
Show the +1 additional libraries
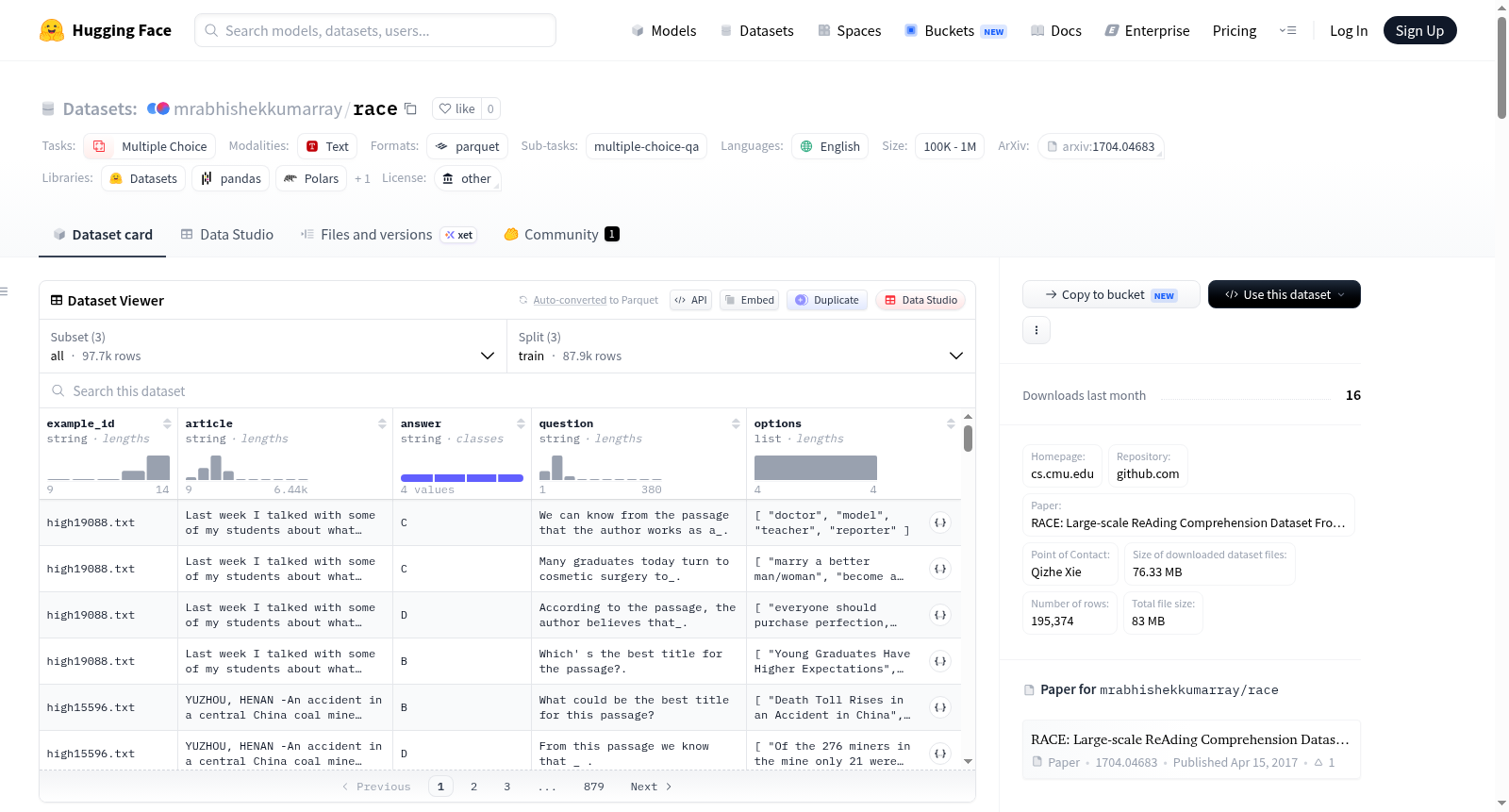pyautogui.click(x=362, y=178)
